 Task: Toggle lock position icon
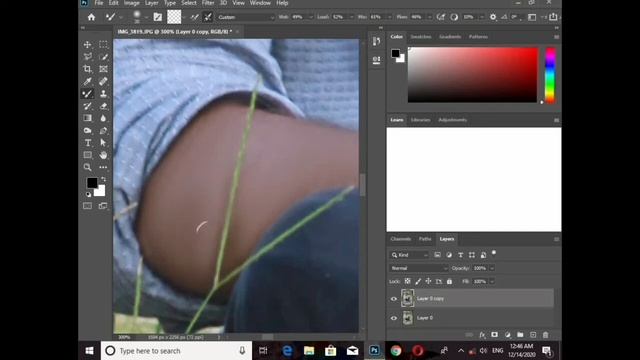(428, 281)
